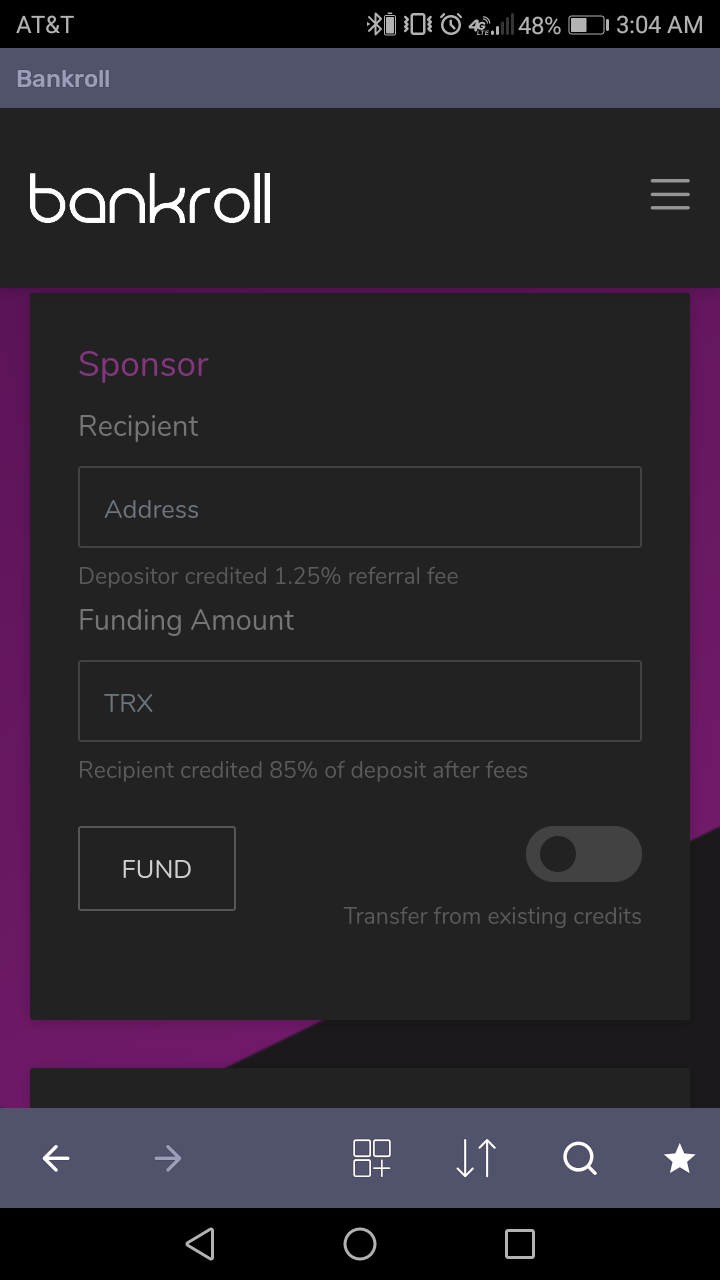
Task: Click the TRX funding amount field
Action: click(360, 701)
